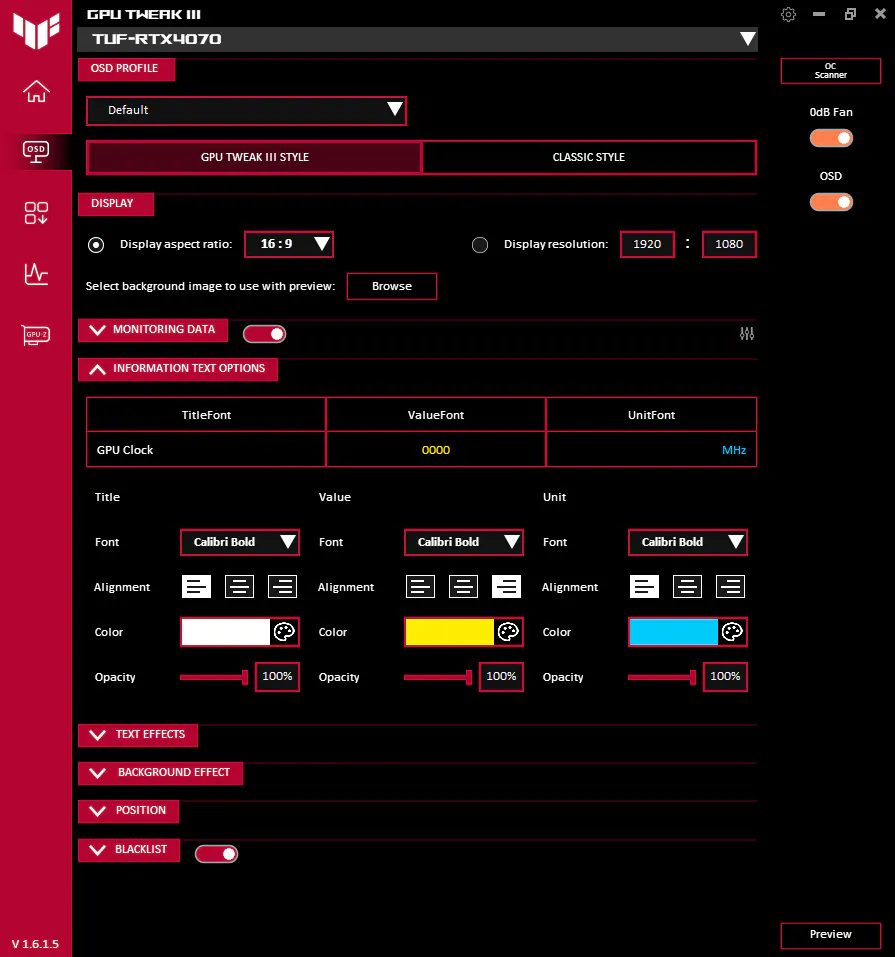Viewport: 895px width, 957px height.
Task: Click the Title opacity 100% field
Action: point(277,676)
